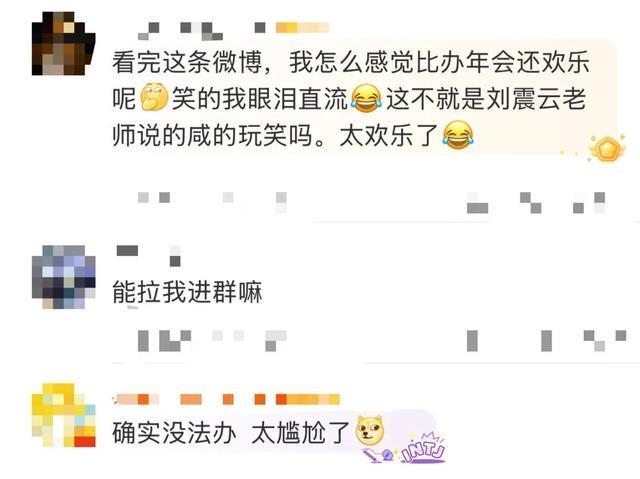Select the comment 确实没法办 太尴尬了

tap(231, 432)
